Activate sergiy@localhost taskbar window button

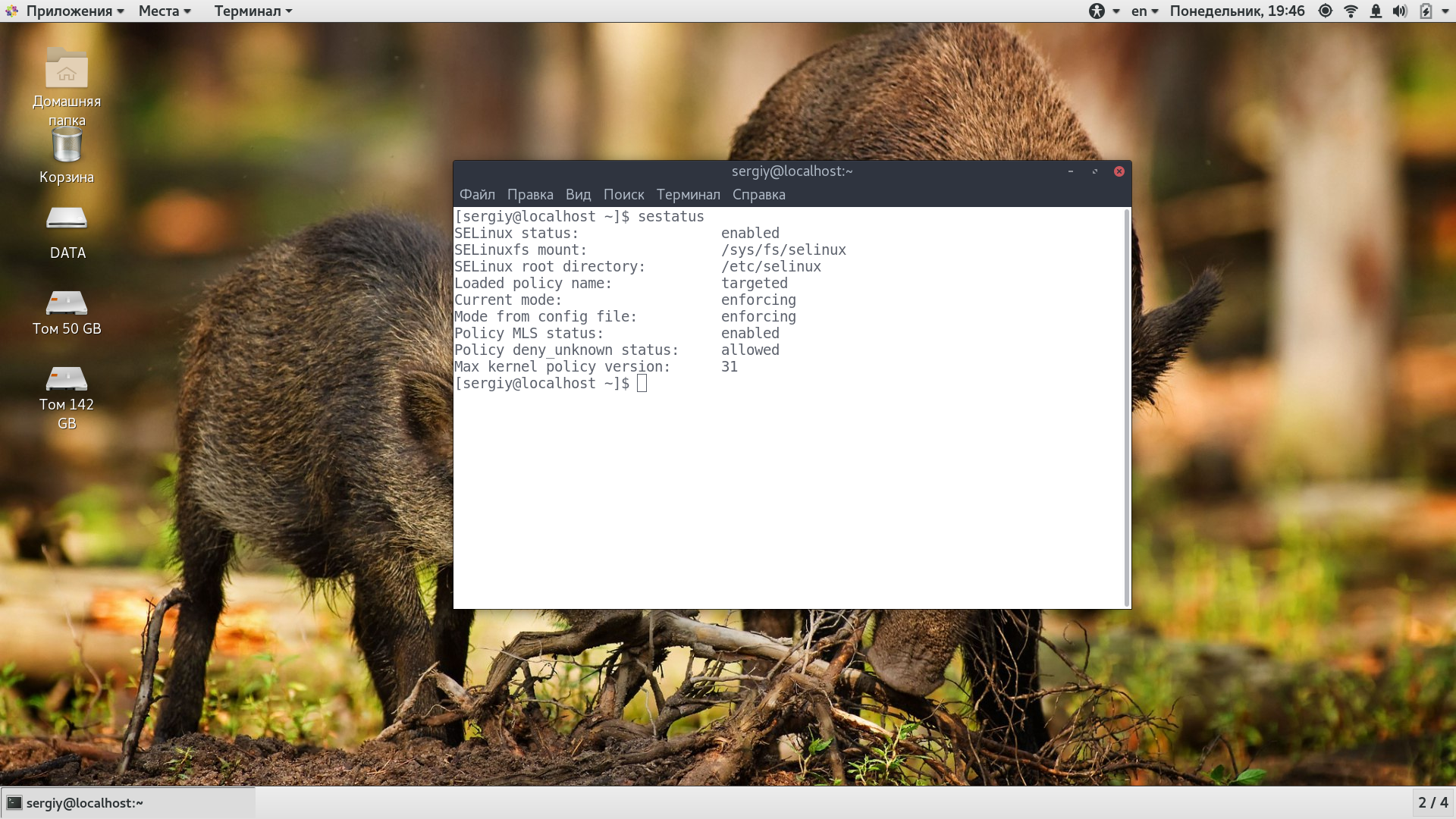(129, 802)
